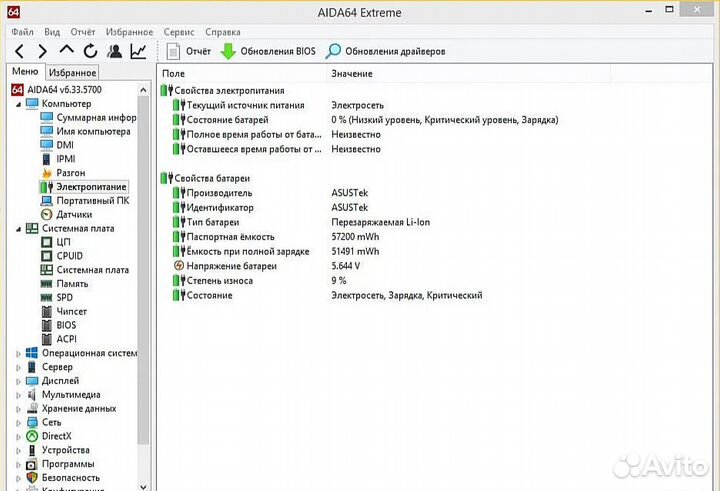This screenshot has height=491, width=720.
Task: Expand the Программы tree branch
Action: coord(18,464)
